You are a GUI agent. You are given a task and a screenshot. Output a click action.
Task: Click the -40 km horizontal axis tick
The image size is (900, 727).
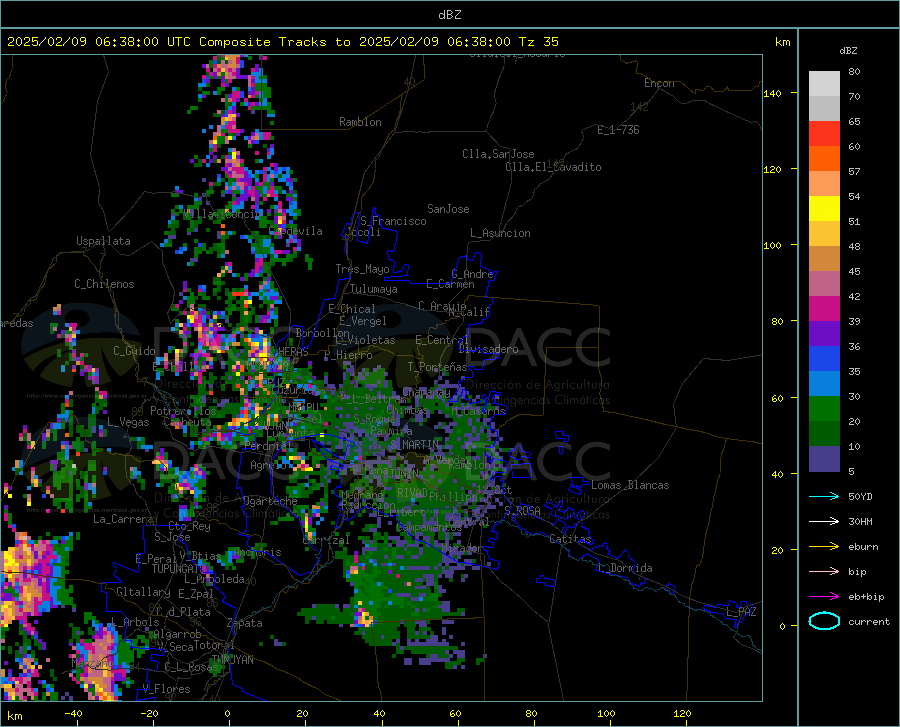(x=73, y=713)
